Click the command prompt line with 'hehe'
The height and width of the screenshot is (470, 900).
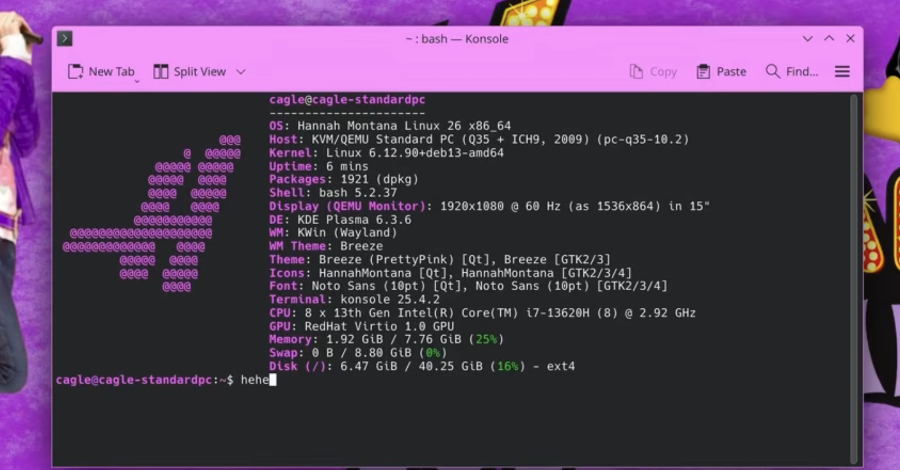tap(166, 380)
